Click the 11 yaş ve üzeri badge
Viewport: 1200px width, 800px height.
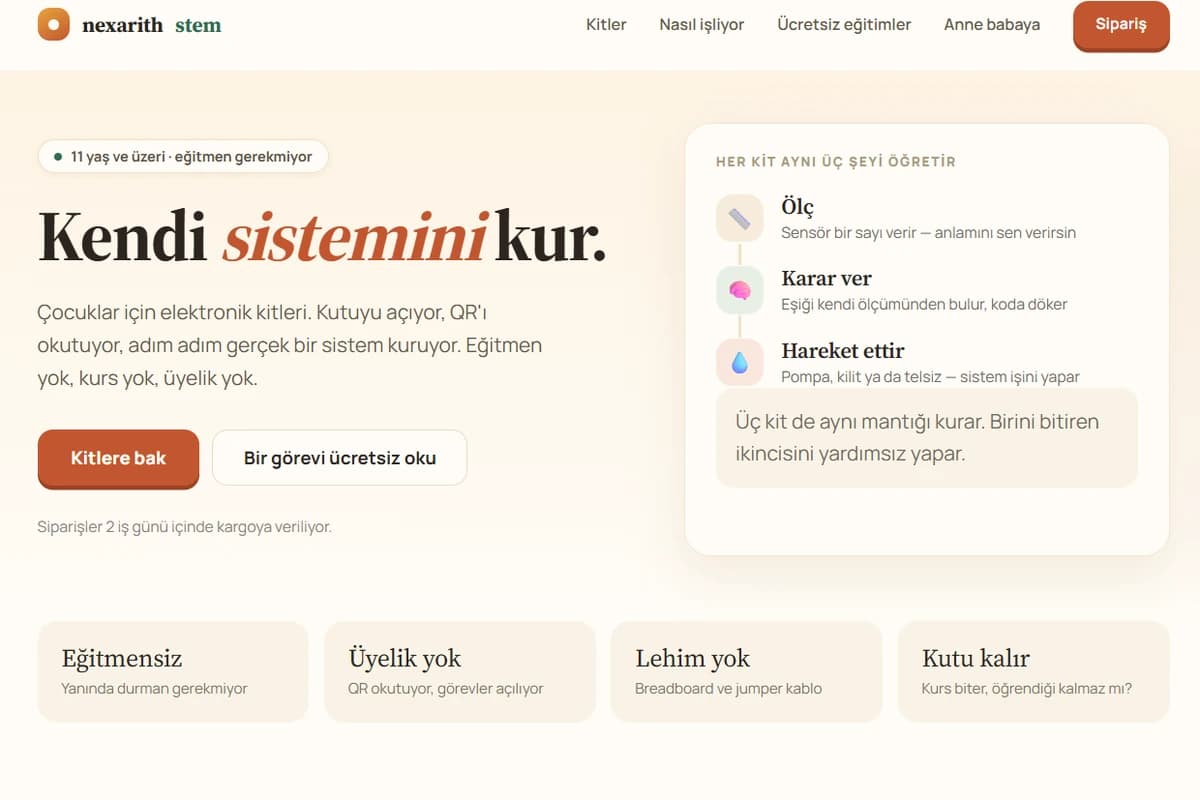click(183, 157)
